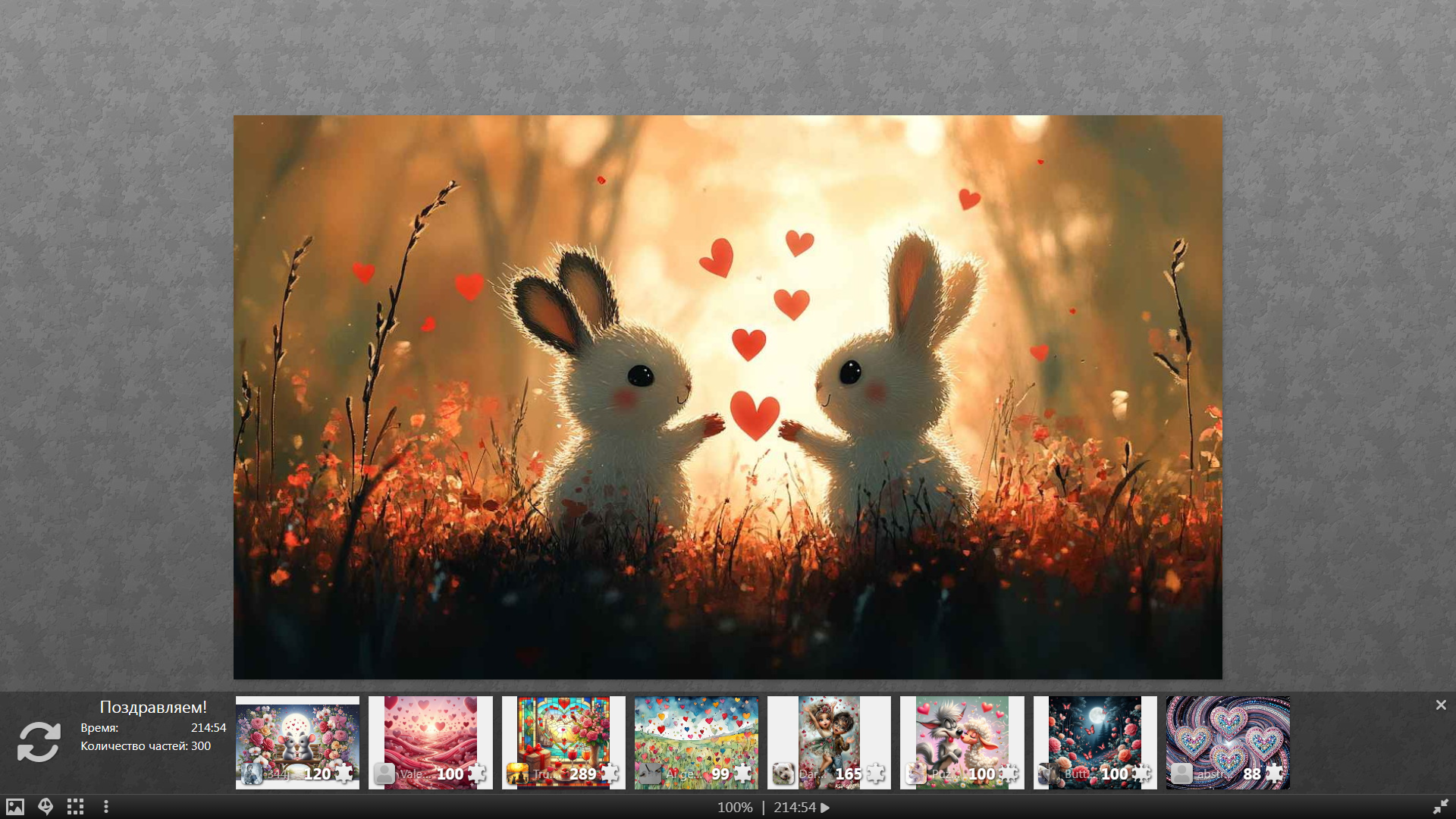Toggle the preview image icon in bottom toolbar
The image size is (1456, 819).
point(15,807)
